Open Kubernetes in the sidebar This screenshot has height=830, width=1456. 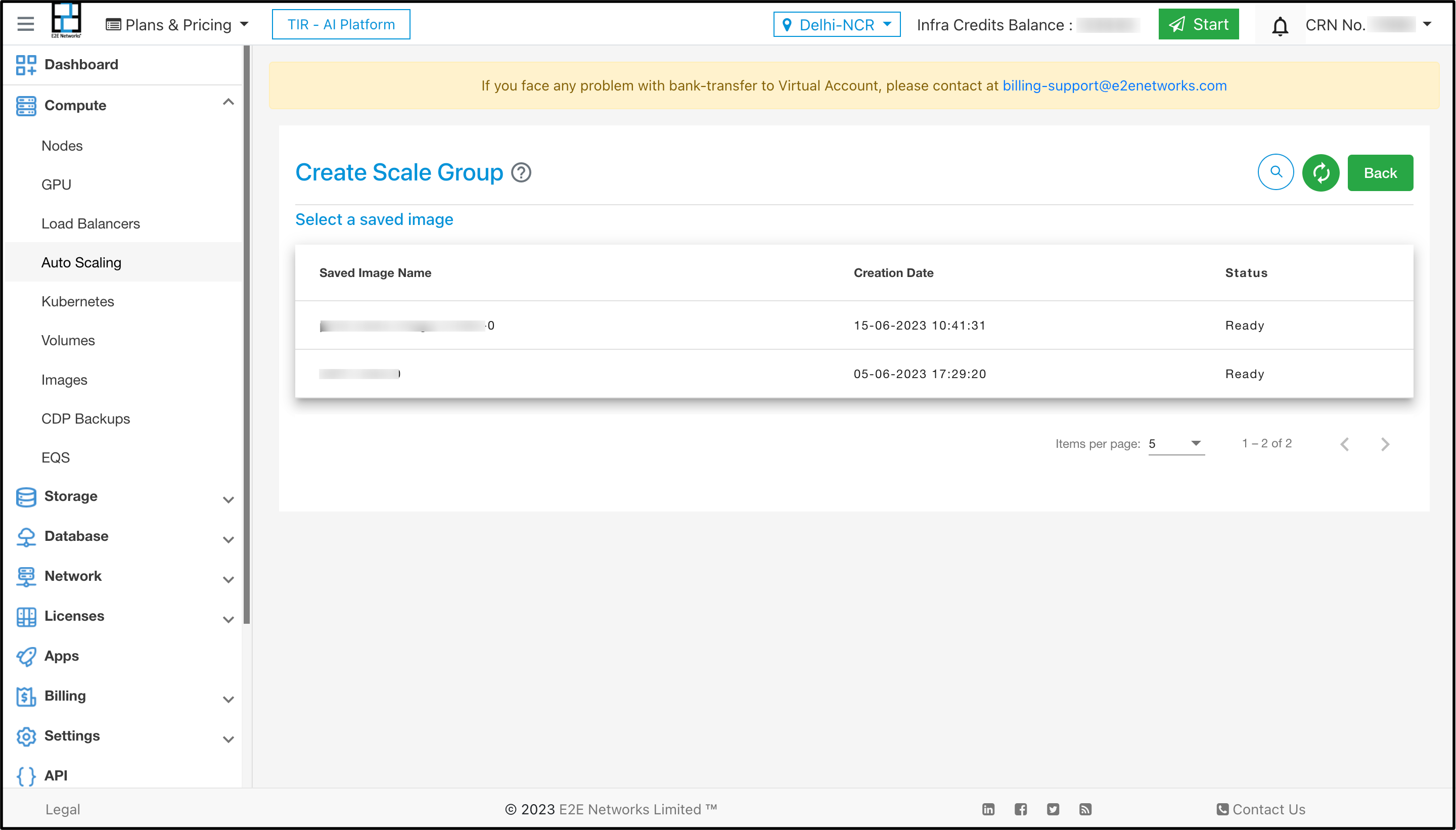pos(77,302)
